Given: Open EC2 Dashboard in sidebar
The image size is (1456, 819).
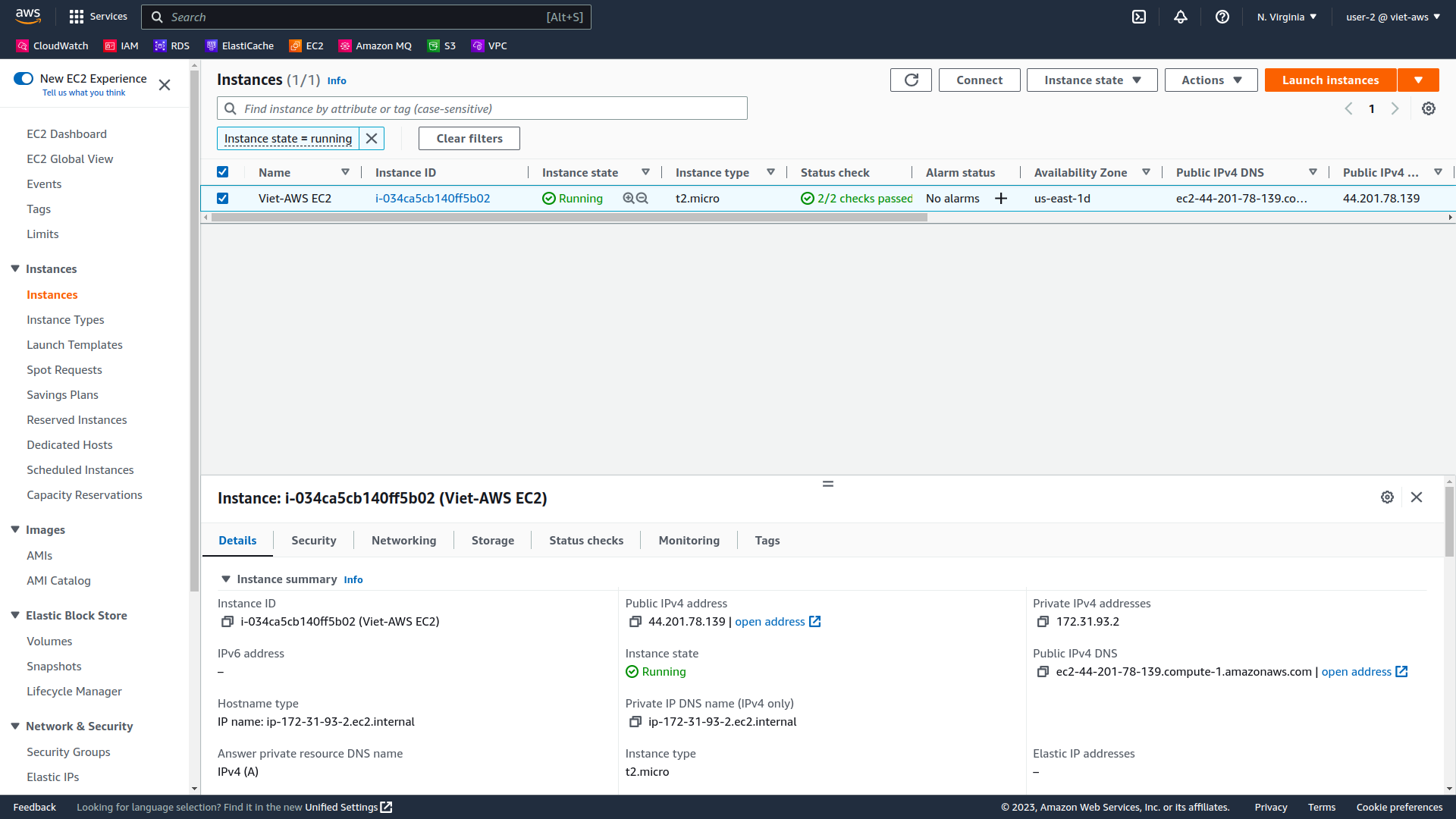Looking at the screenshot, I should [x=67, y=133].
